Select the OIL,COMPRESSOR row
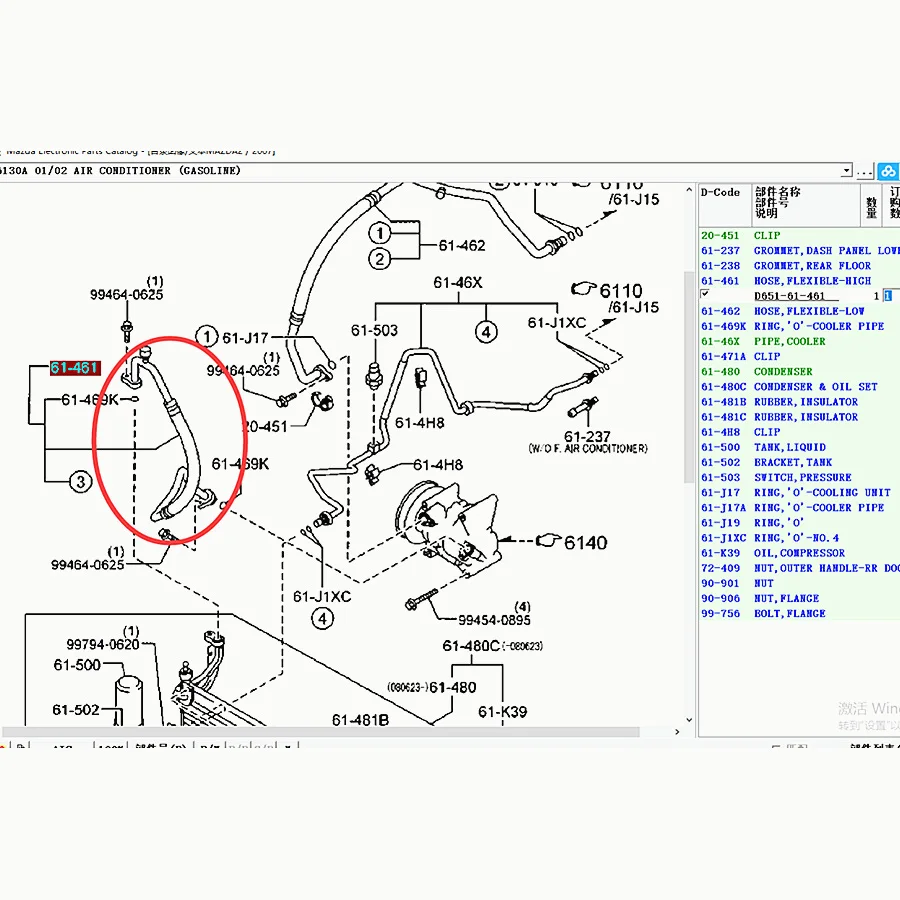Screen dimensions: 900x900 (799, 553)
